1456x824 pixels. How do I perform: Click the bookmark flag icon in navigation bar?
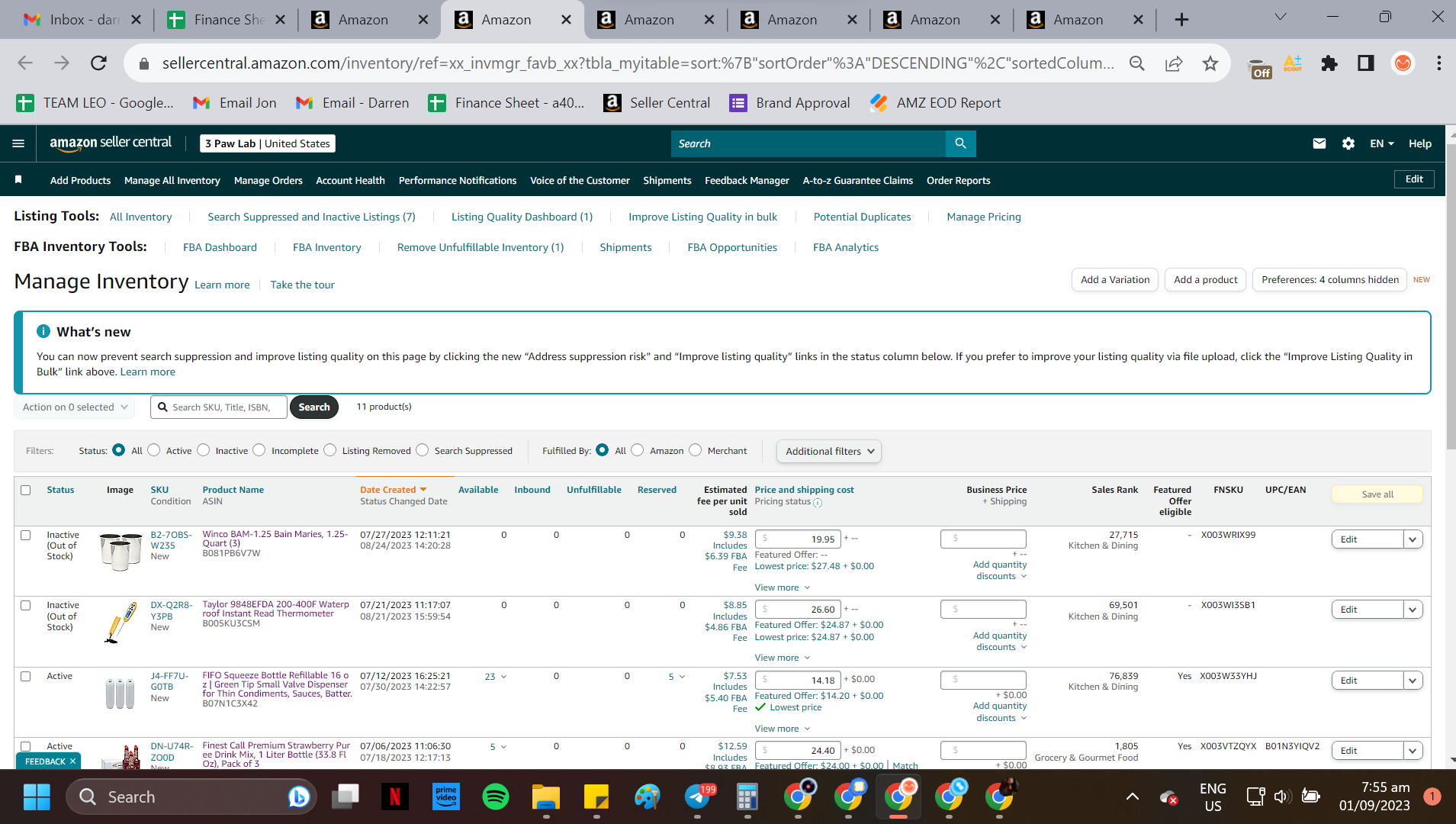pos(18,179)
